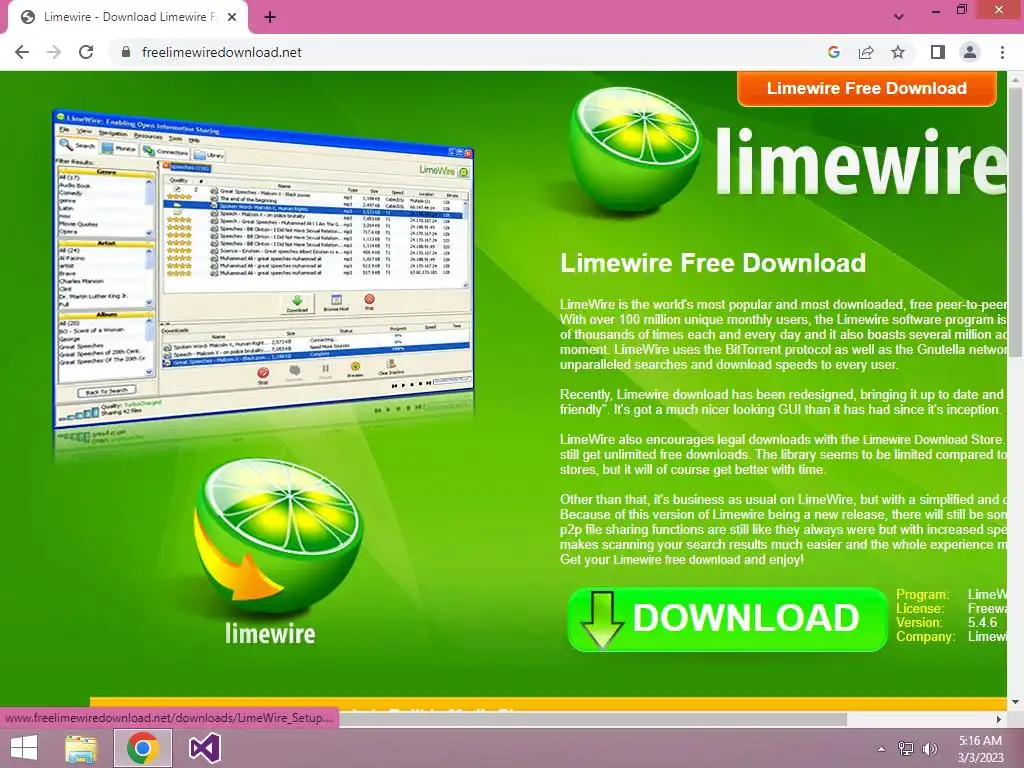Image resolution: width=1024 pixels, height=768 pixels.
Task: Bookmark this page with the star icon
Action: 898,52
